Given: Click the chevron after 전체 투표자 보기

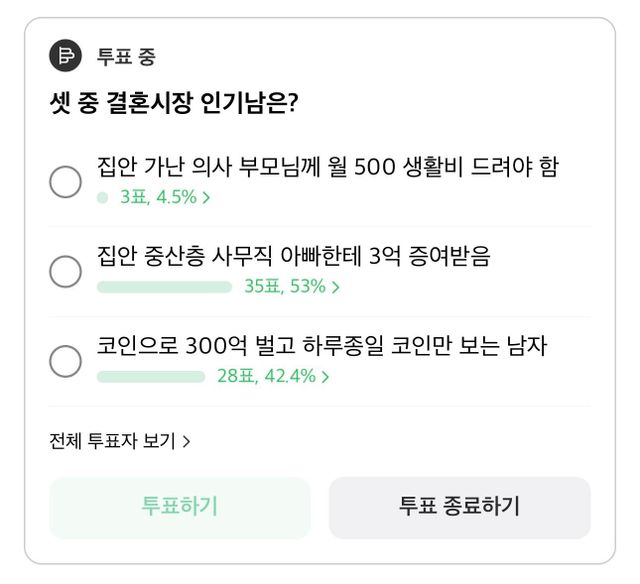Looking at the screenshot, I should point(187,440).
